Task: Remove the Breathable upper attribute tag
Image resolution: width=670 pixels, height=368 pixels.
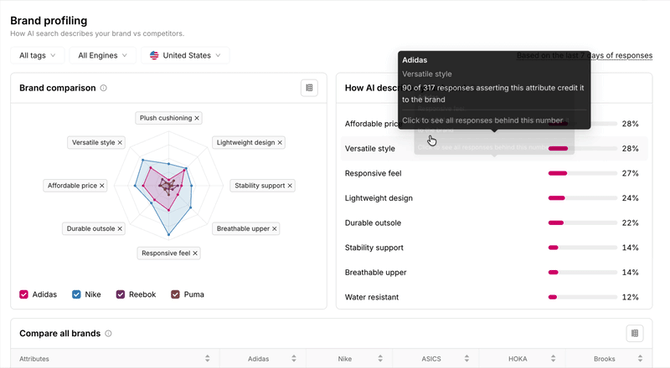Action: 274,229
